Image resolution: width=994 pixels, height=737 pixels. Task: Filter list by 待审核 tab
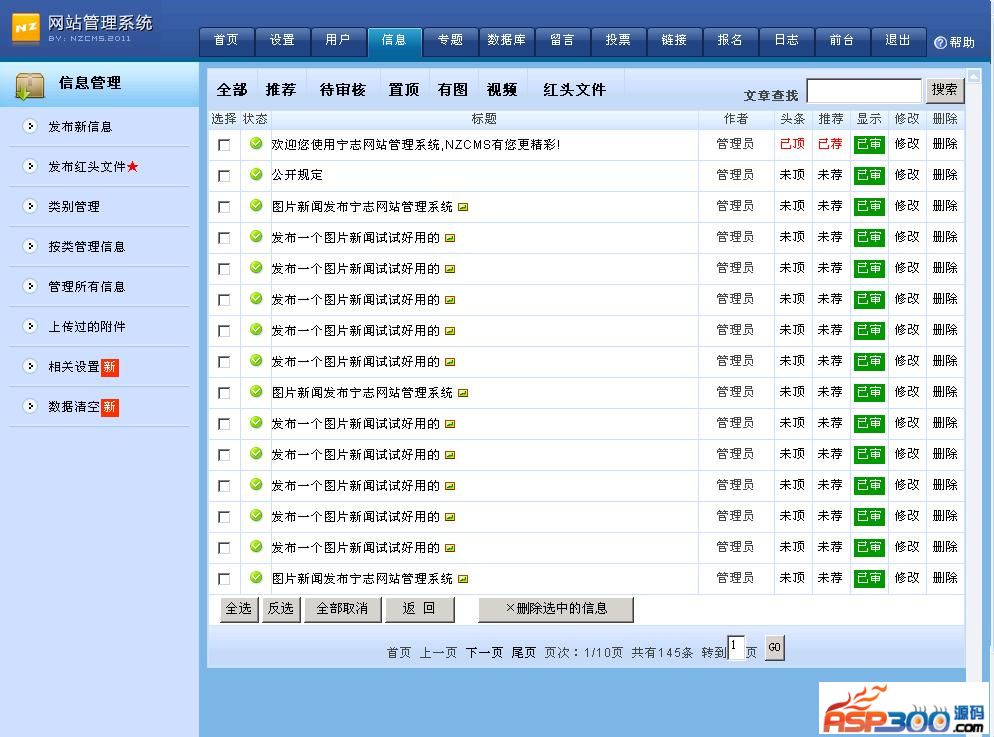tap(343, 90)
